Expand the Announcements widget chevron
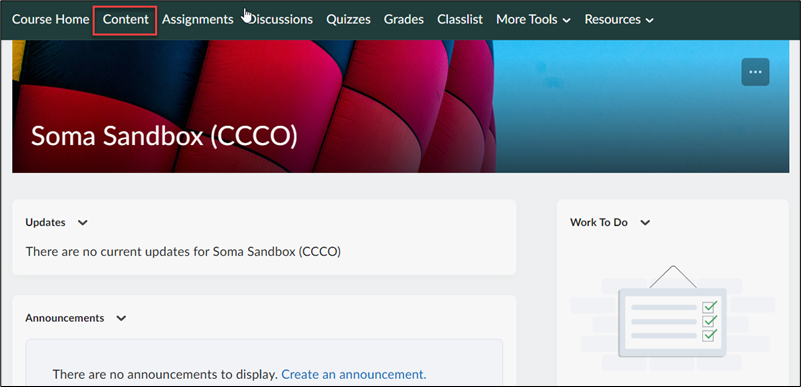The height and width of the screenshot is (387, 801). (121, 318)
